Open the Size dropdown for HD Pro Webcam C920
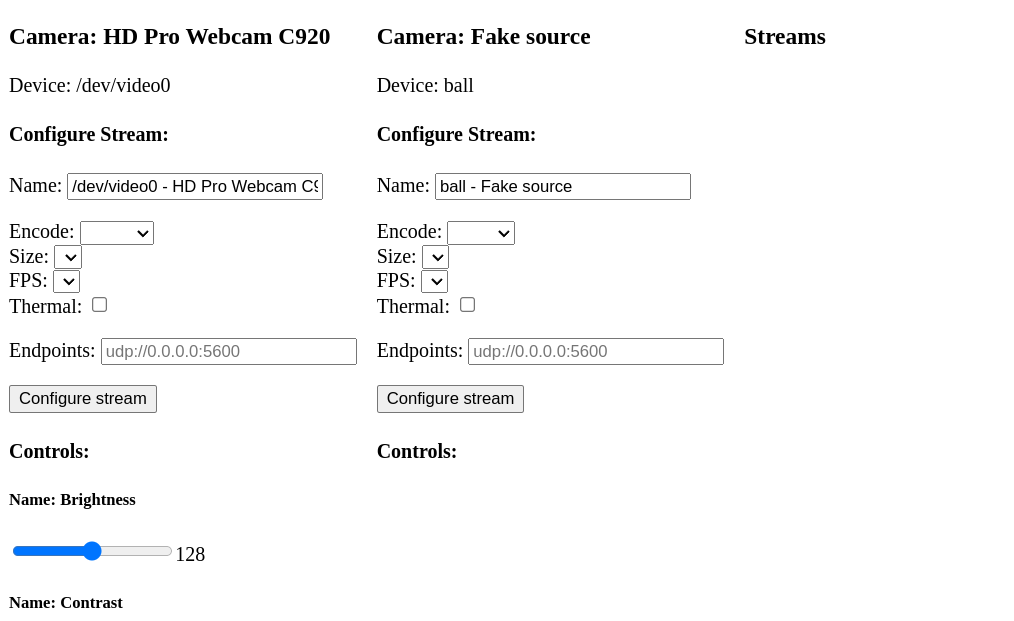This screenshot has height=621, width=1014. (x=67, y=257)
